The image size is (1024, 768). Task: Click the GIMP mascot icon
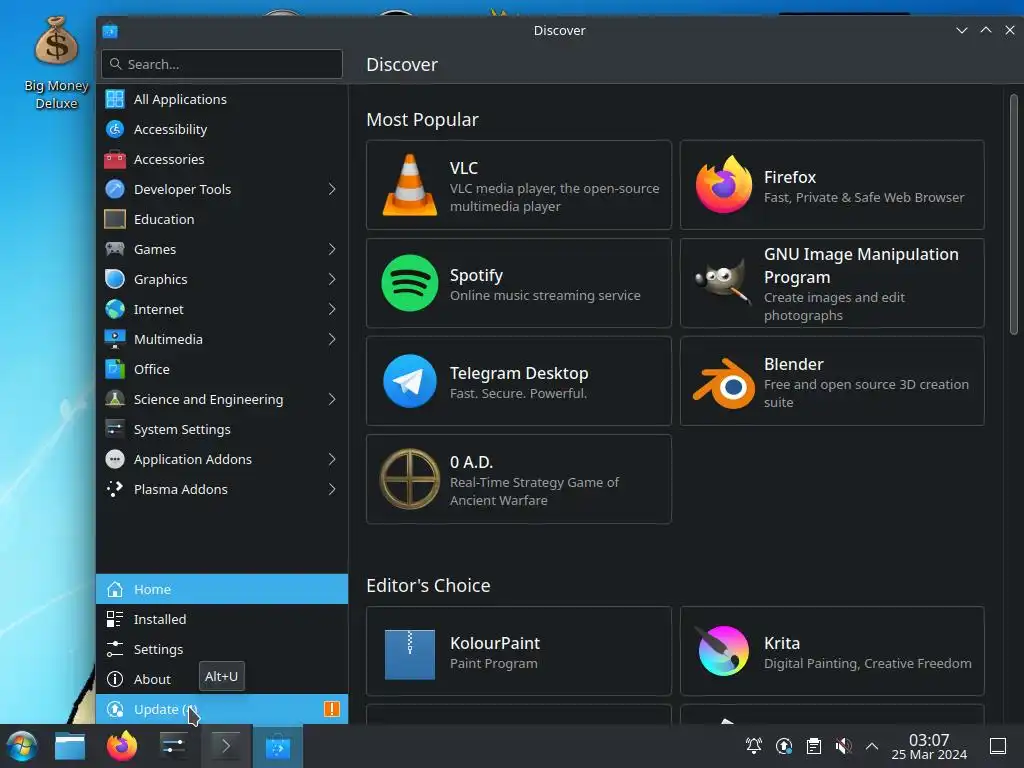[x=723, y=283]
